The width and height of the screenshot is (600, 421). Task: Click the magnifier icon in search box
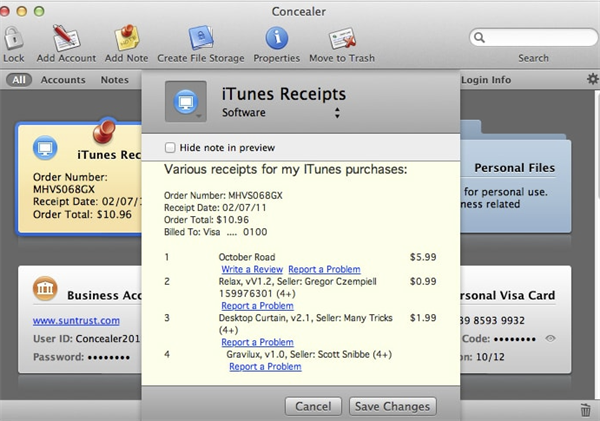pyautogui.click(x=479, y=38)
